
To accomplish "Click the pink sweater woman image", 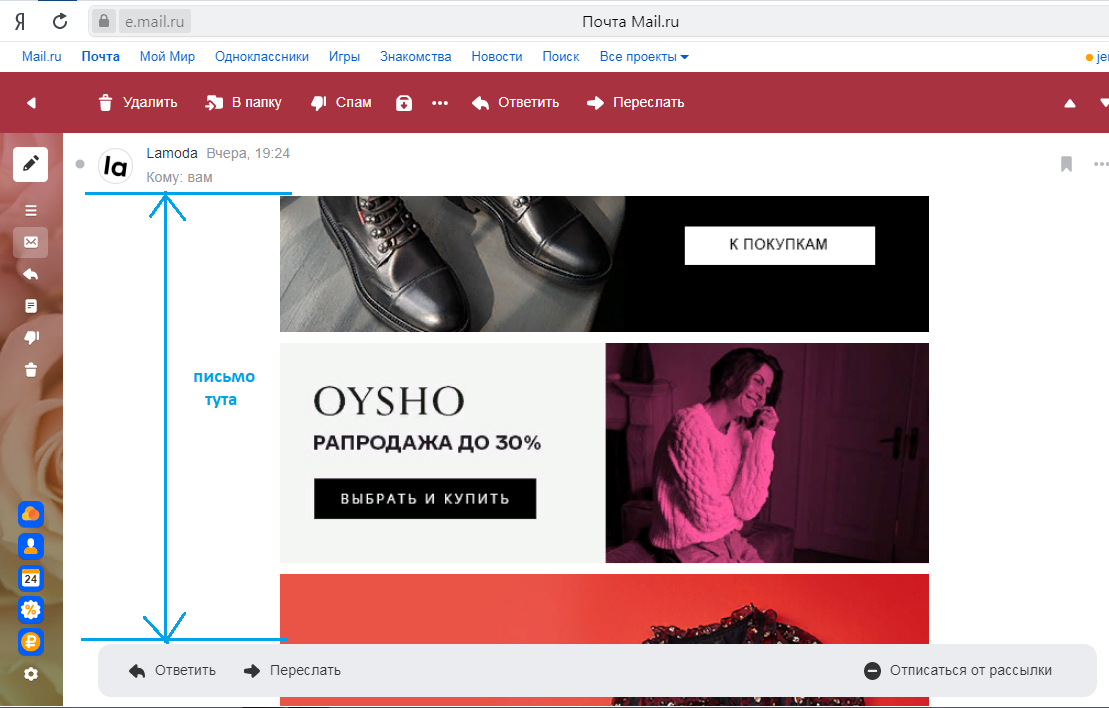I will tap(767, 453).
